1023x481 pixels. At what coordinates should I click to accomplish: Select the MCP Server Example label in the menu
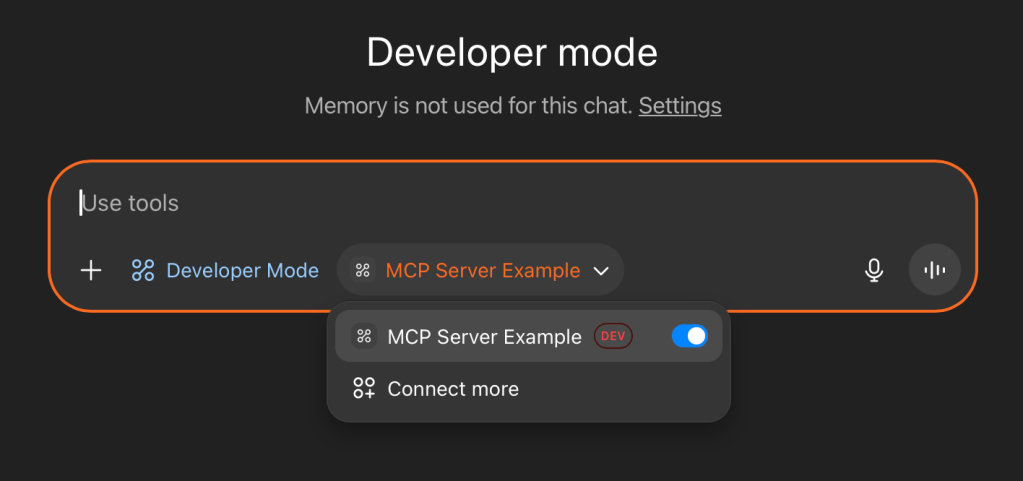click(484, 337)
